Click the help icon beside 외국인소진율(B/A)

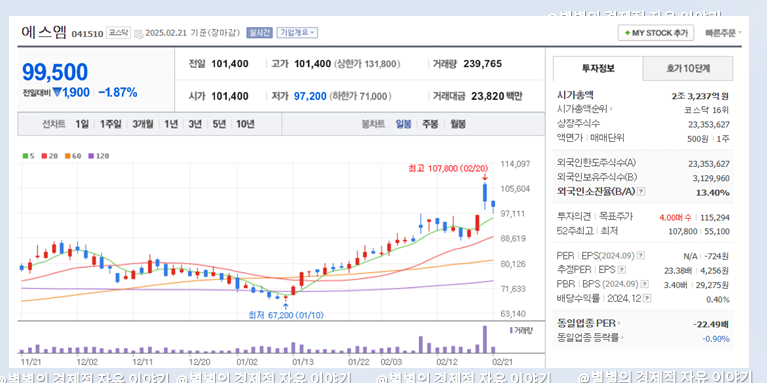click(x=641, y=192)
